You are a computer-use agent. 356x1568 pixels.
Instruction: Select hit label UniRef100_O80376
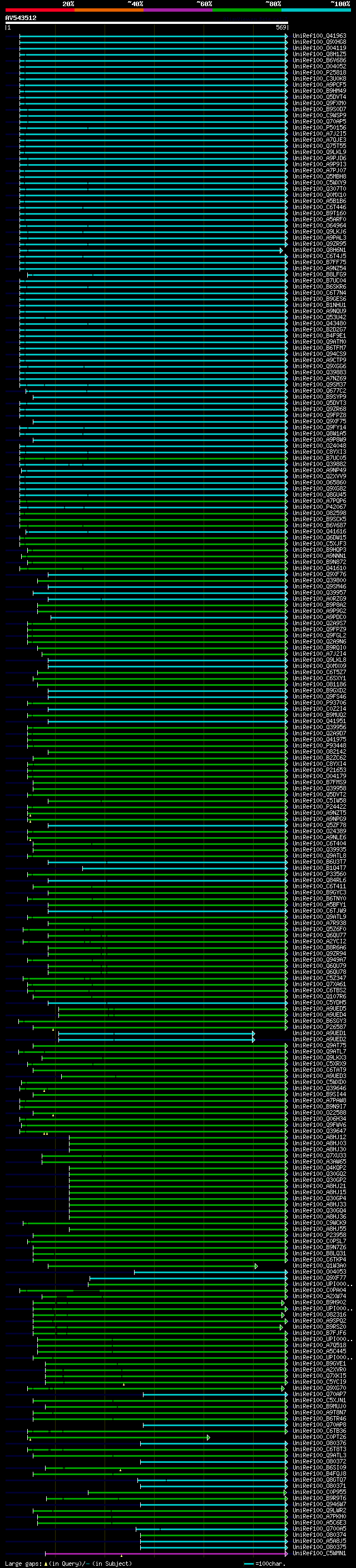coord(319,1443)
